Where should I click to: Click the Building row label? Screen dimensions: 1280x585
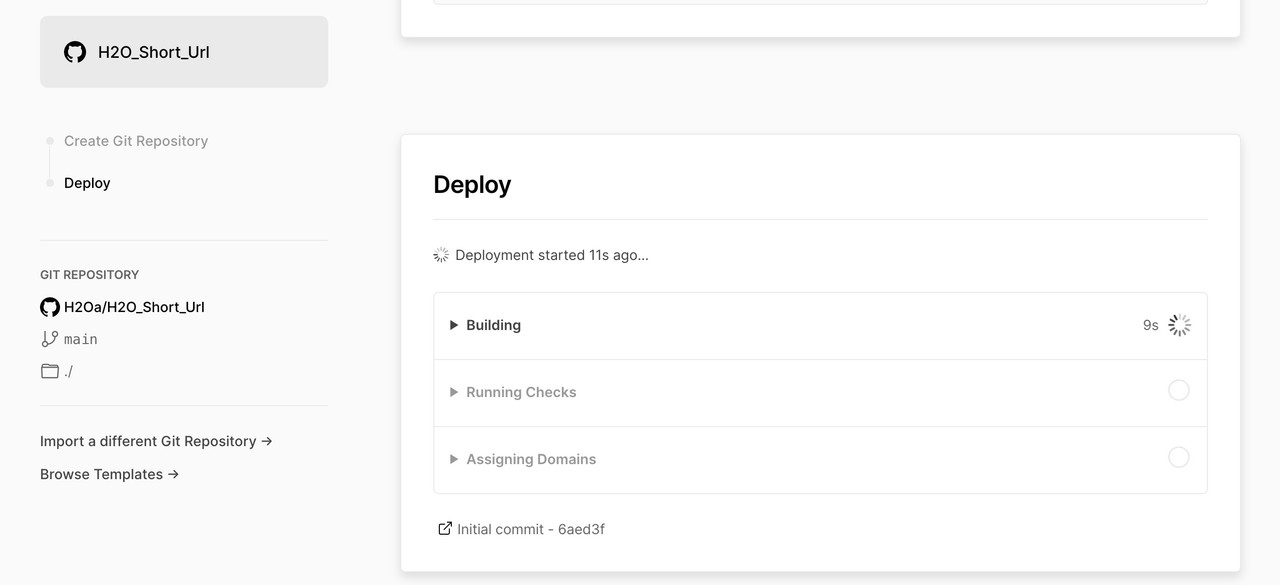(493, 325)
